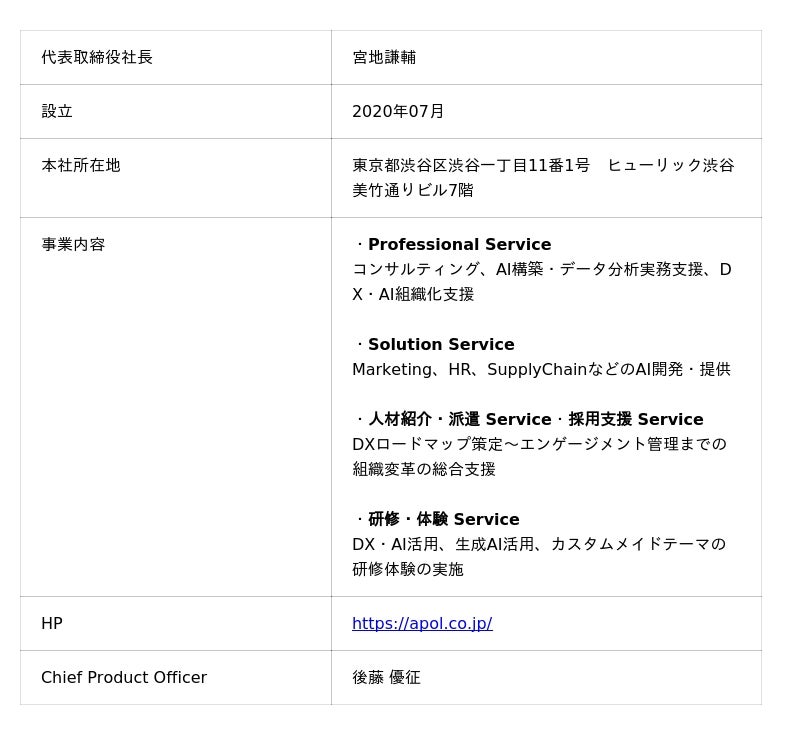Click the 研修・体験 Service heading
Screen dimensions: 800x735
pyautogui.click(x=443, y=520)
